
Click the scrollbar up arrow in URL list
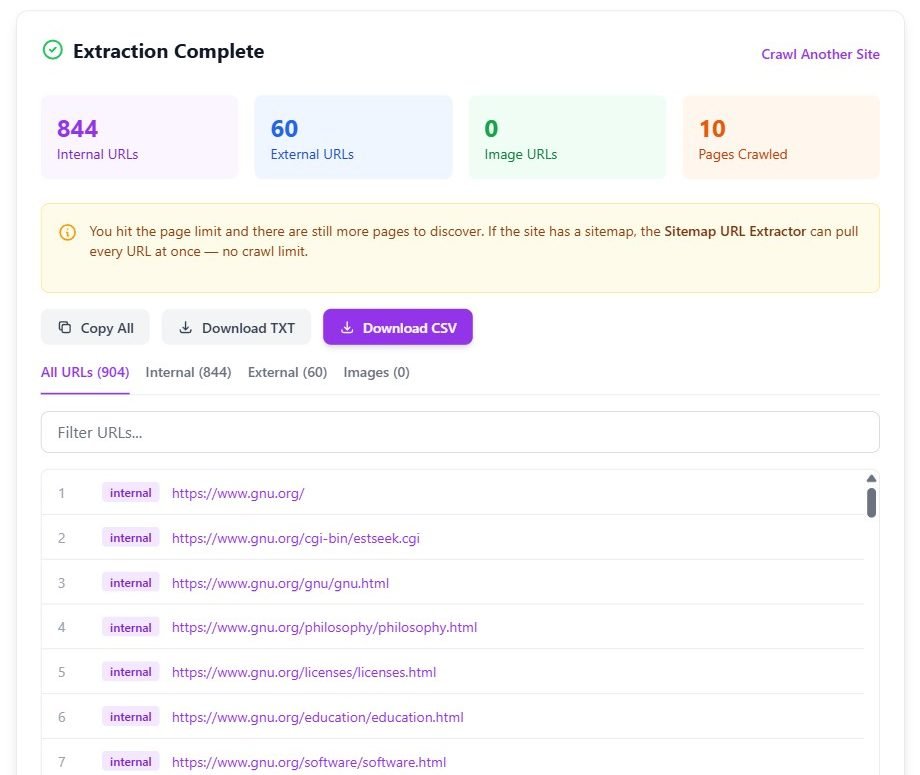pyautogui.click(x=871, y=478)
